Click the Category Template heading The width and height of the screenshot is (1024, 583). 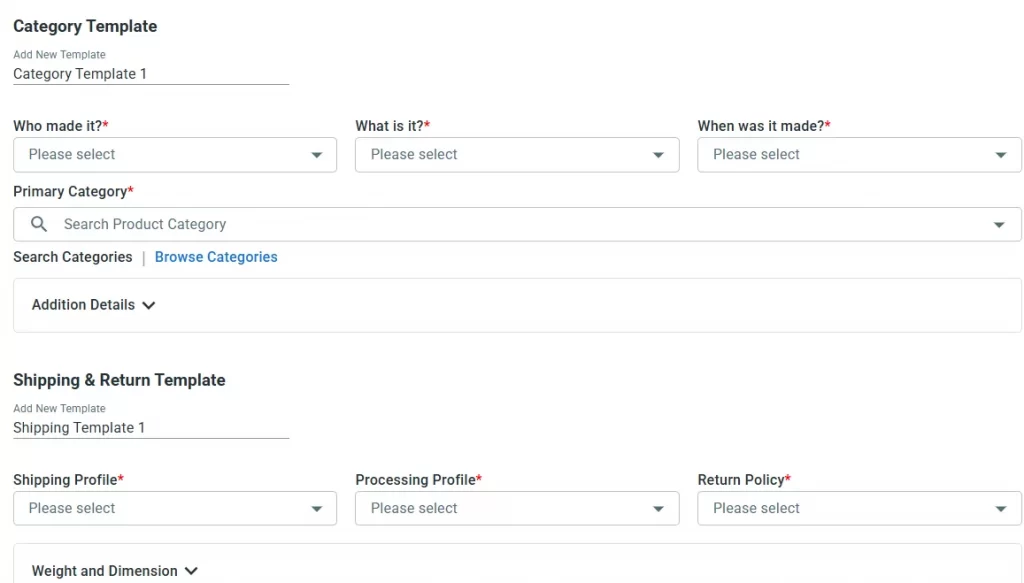tap(85, 26)
